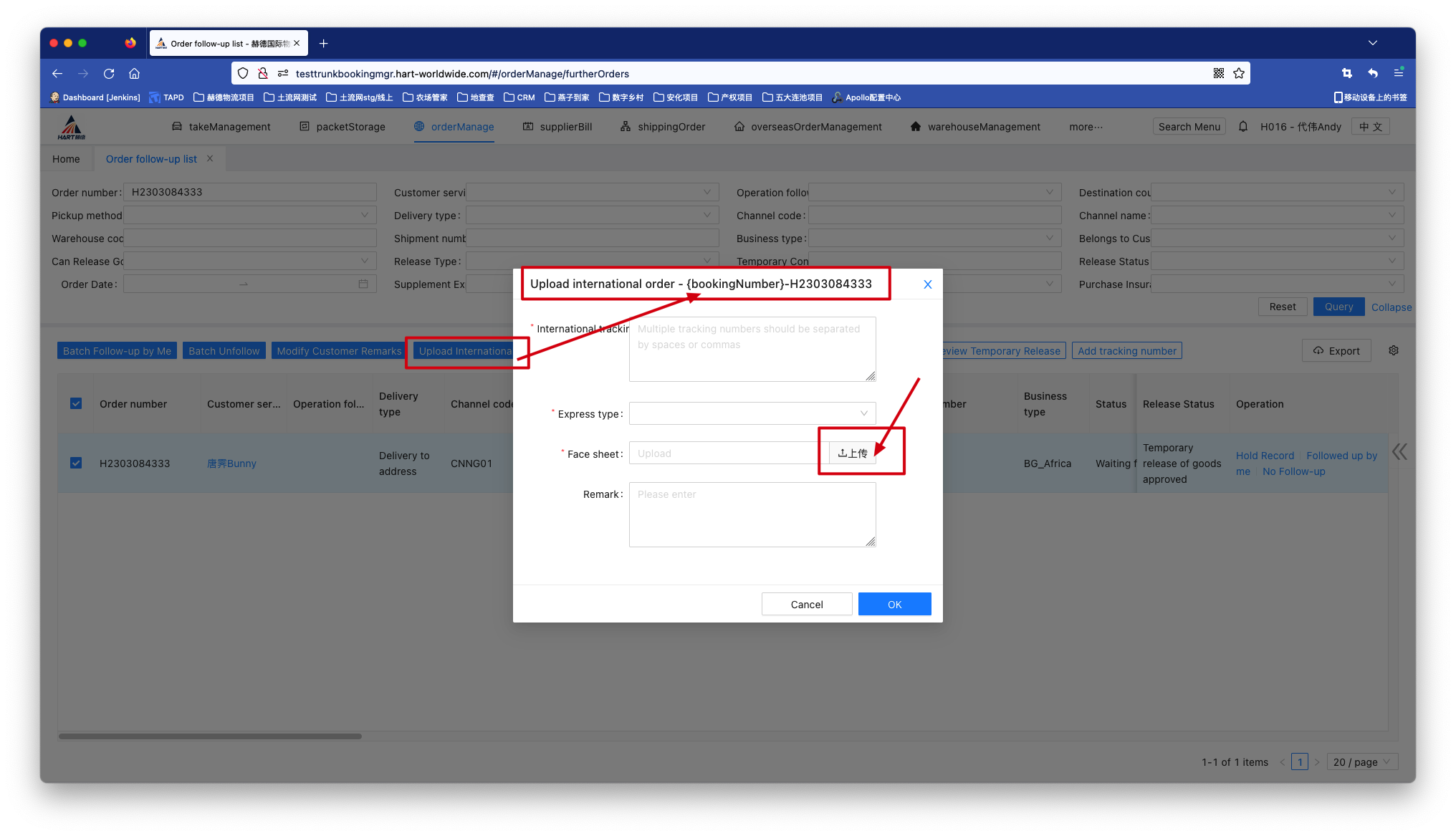Uncheck the row checkbox for H2303084333
Viewport: 1456px width, 836px height.
coord(76,463)
